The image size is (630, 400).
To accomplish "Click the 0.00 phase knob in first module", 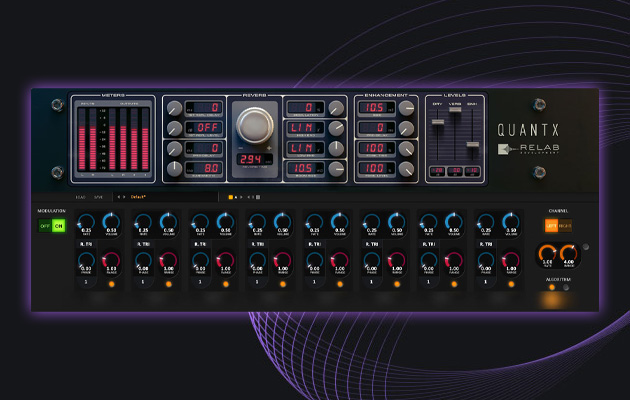I will point(86,262).
